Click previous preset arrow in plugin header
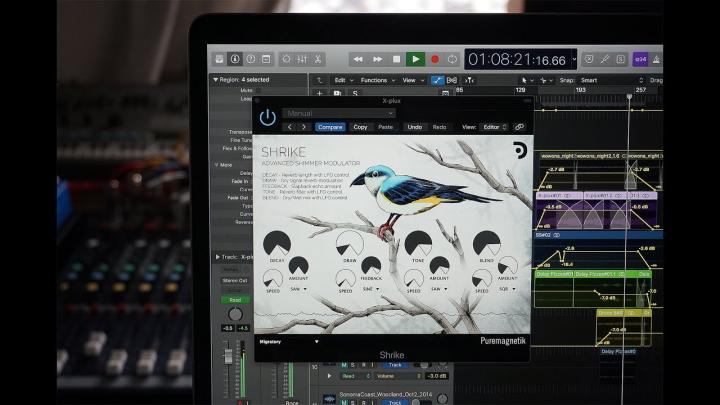 tap(290, 127)
